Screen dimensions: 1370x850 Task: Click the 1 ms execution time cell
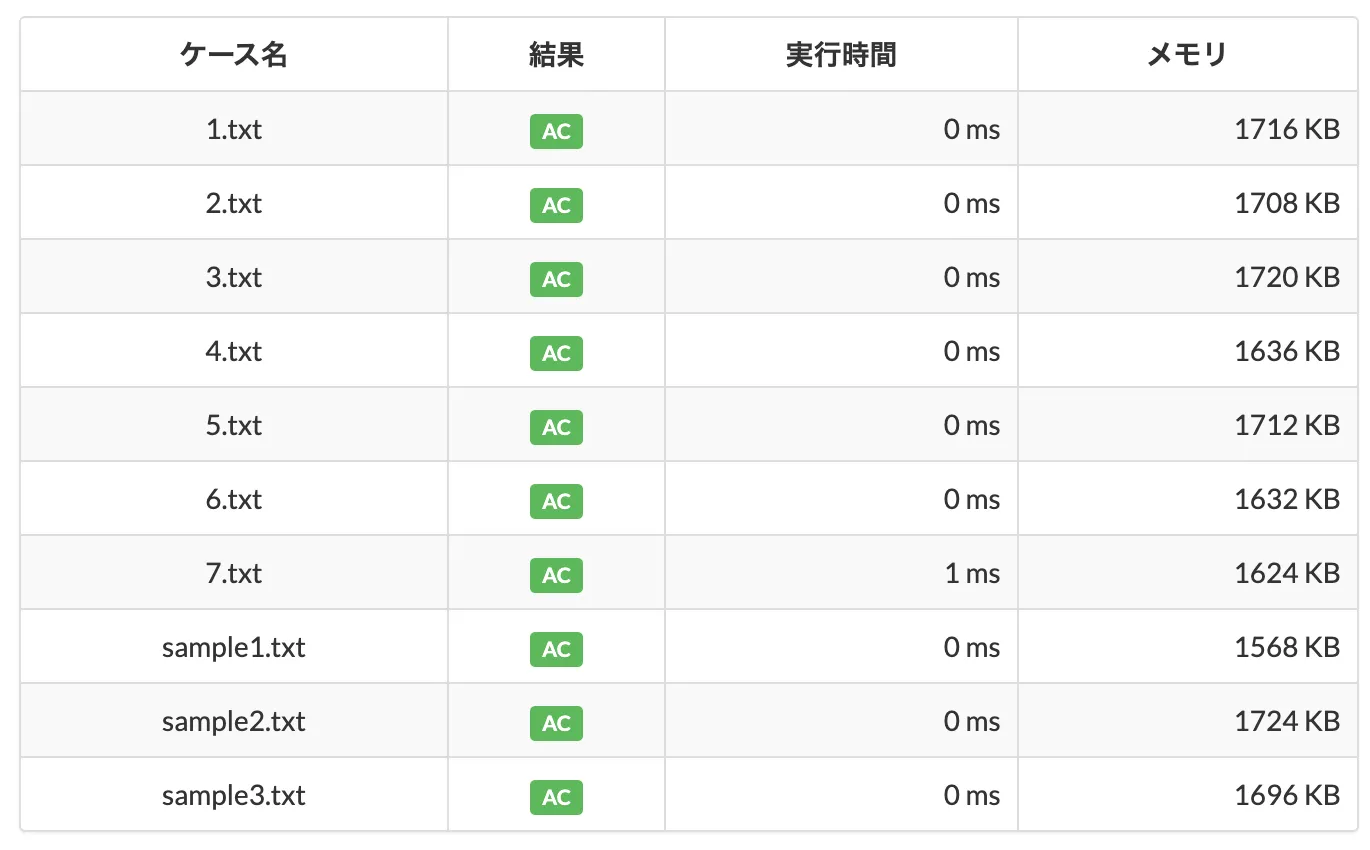point(841,573)
